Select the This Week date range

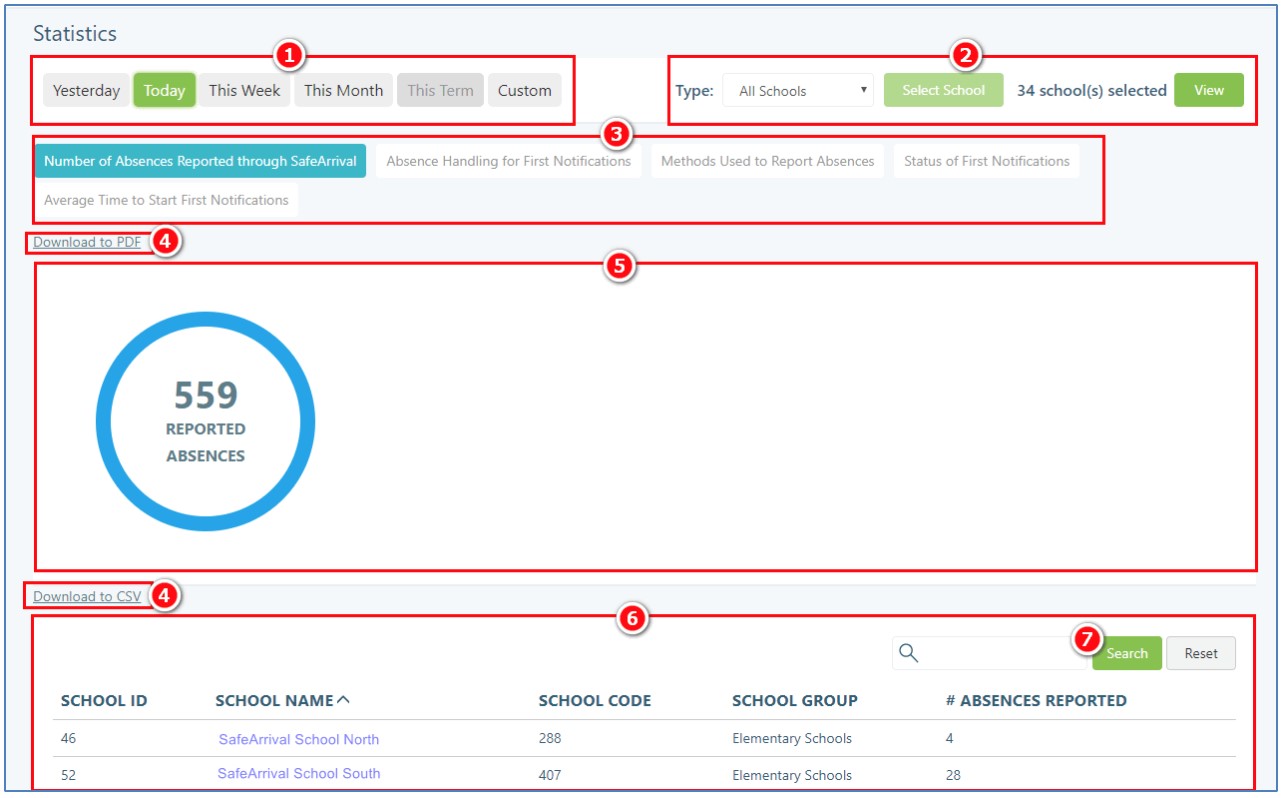click(x=244, y=90)
